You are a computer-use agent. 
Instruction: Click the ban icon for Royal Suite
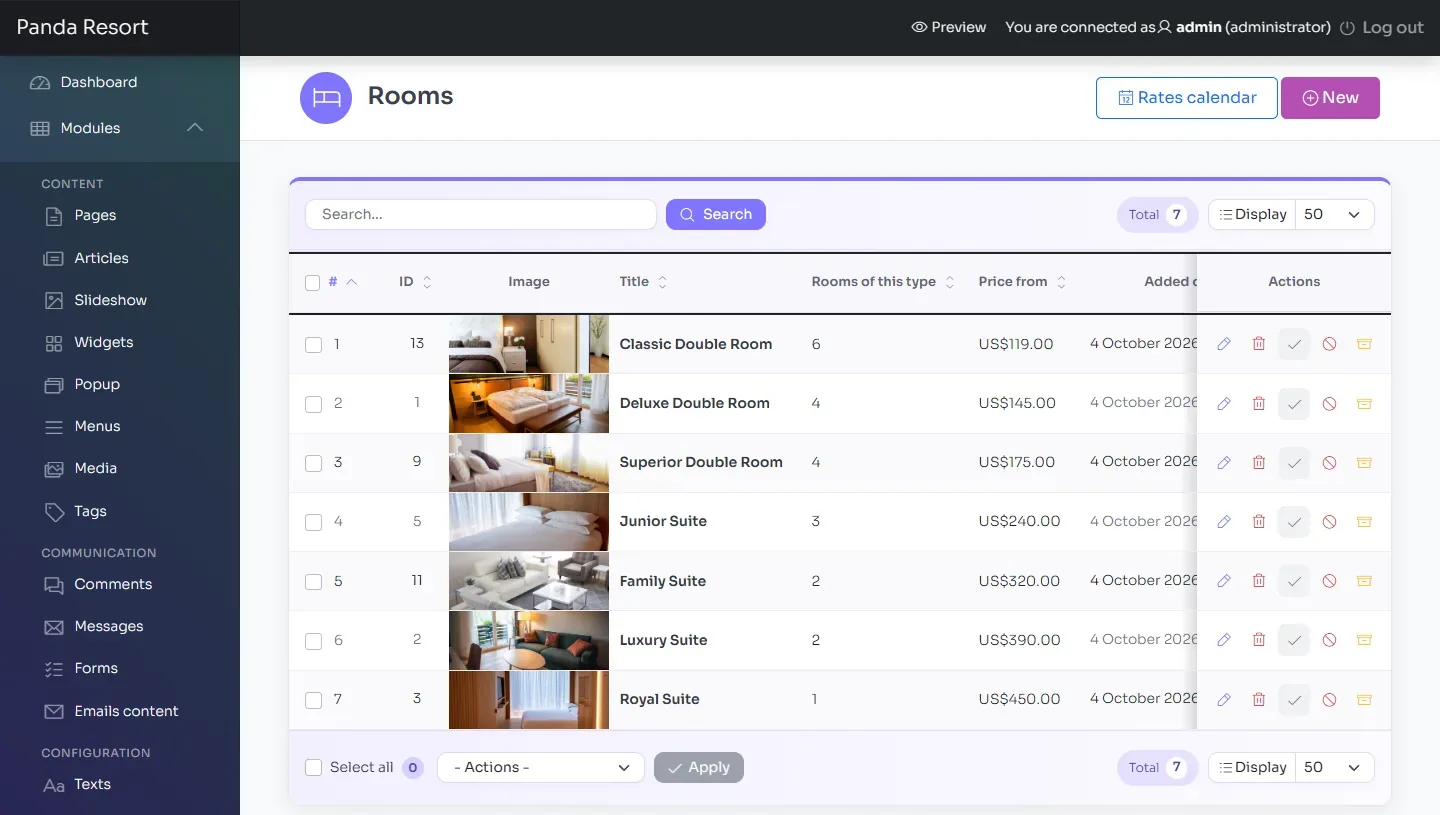click(x=1329, y=700)
